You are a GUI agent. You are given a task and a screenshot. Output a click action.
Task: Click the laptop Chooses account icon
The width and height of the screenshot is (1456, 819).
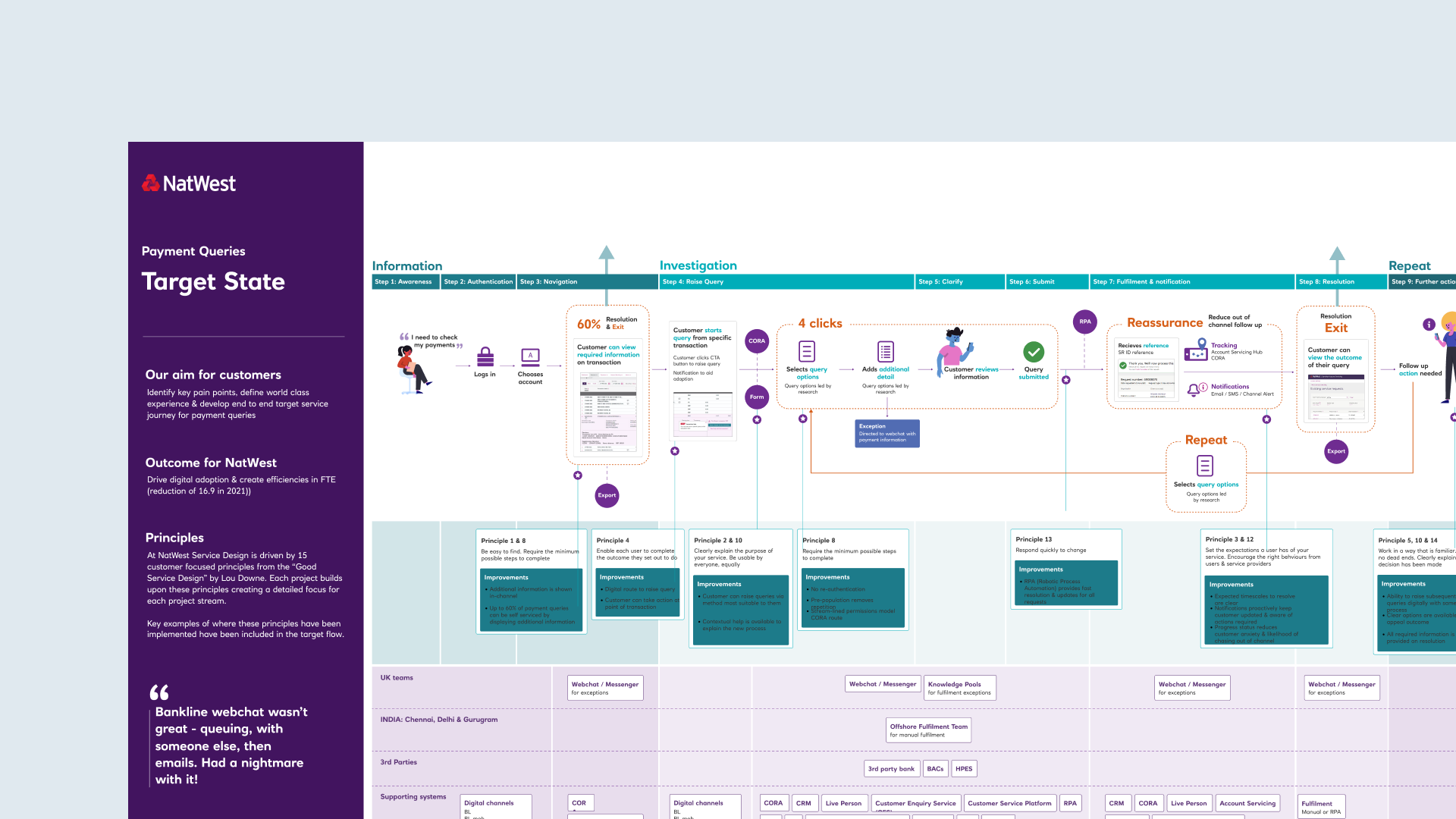click(x=530, y=356)
